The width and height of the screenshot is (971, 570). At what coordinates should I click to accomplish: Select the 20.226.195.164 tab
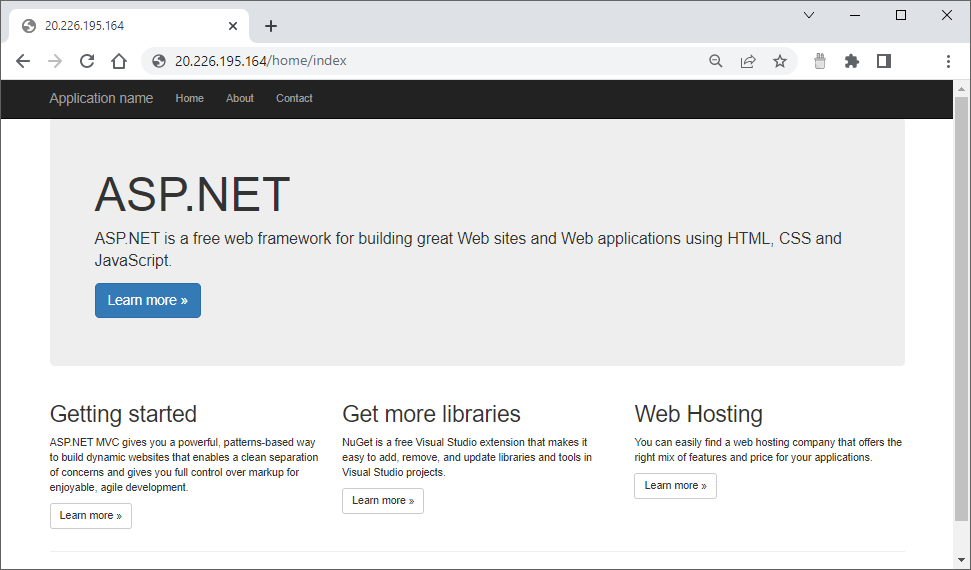tap(129, 26)
